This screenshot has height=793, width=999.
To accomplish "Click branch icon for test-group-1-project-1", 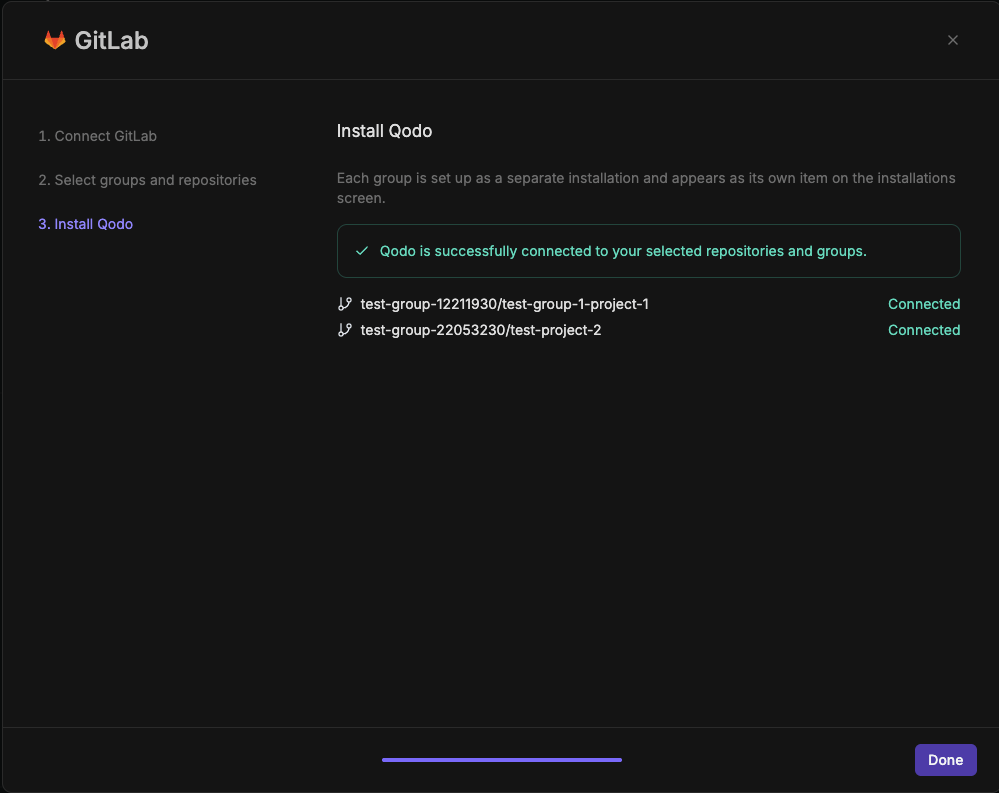I will 345,304.
